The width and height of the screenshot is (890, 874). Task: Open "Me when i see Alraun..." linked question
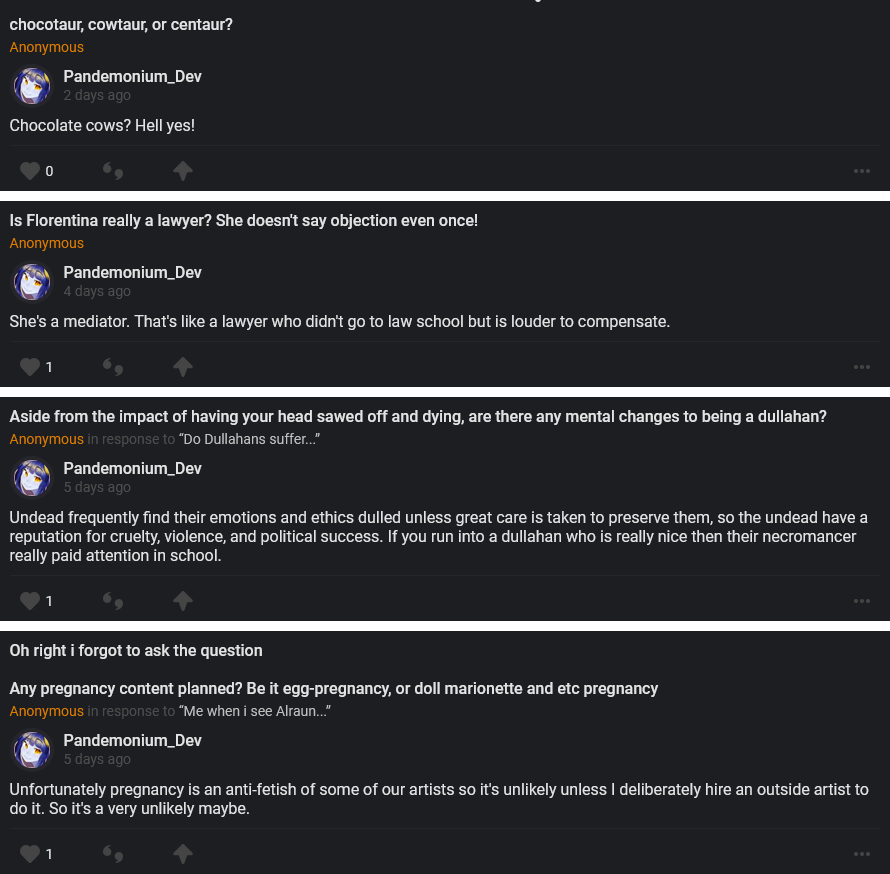click(255, 712)
